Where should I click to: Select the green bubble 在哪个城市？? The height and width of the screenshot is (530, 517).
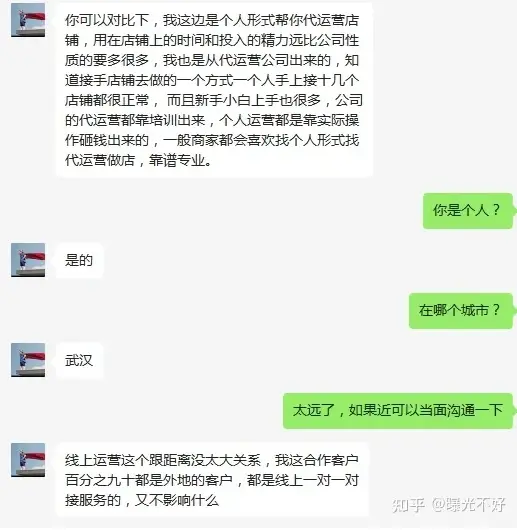[x=461, y=311]
